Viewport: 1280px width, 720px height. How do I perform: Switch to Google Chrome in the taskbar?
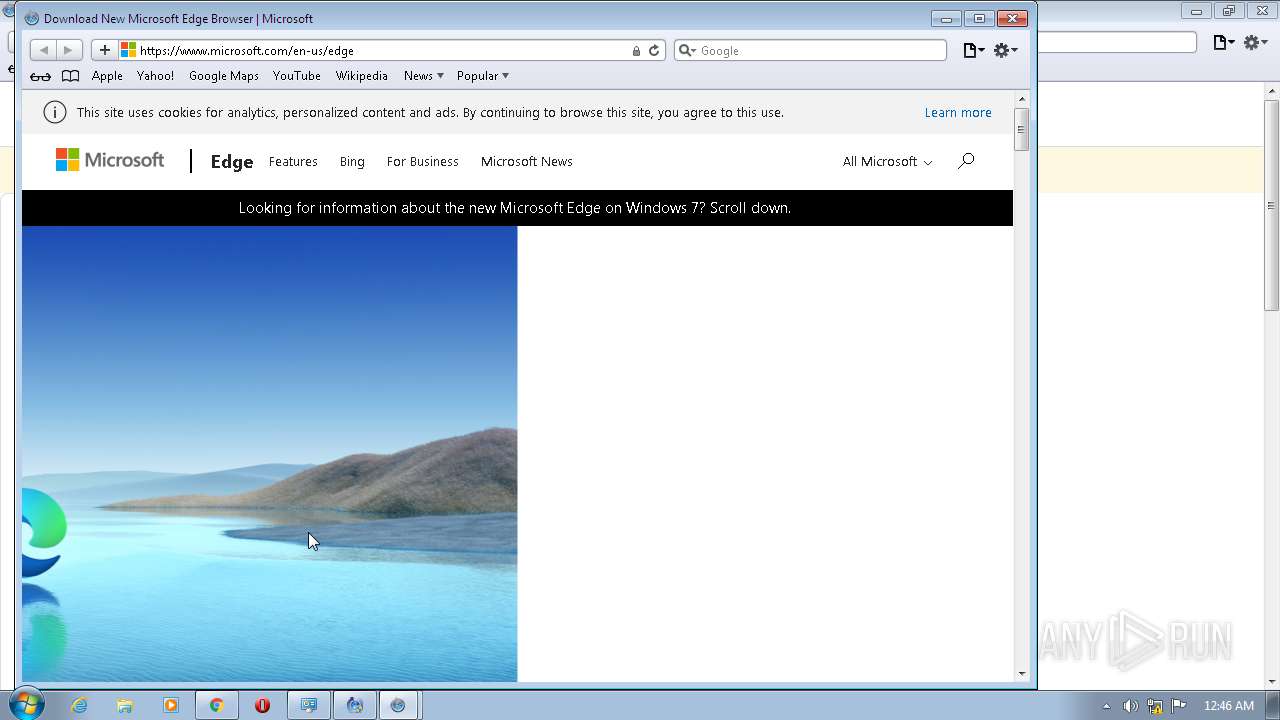[x=216, y=705]
